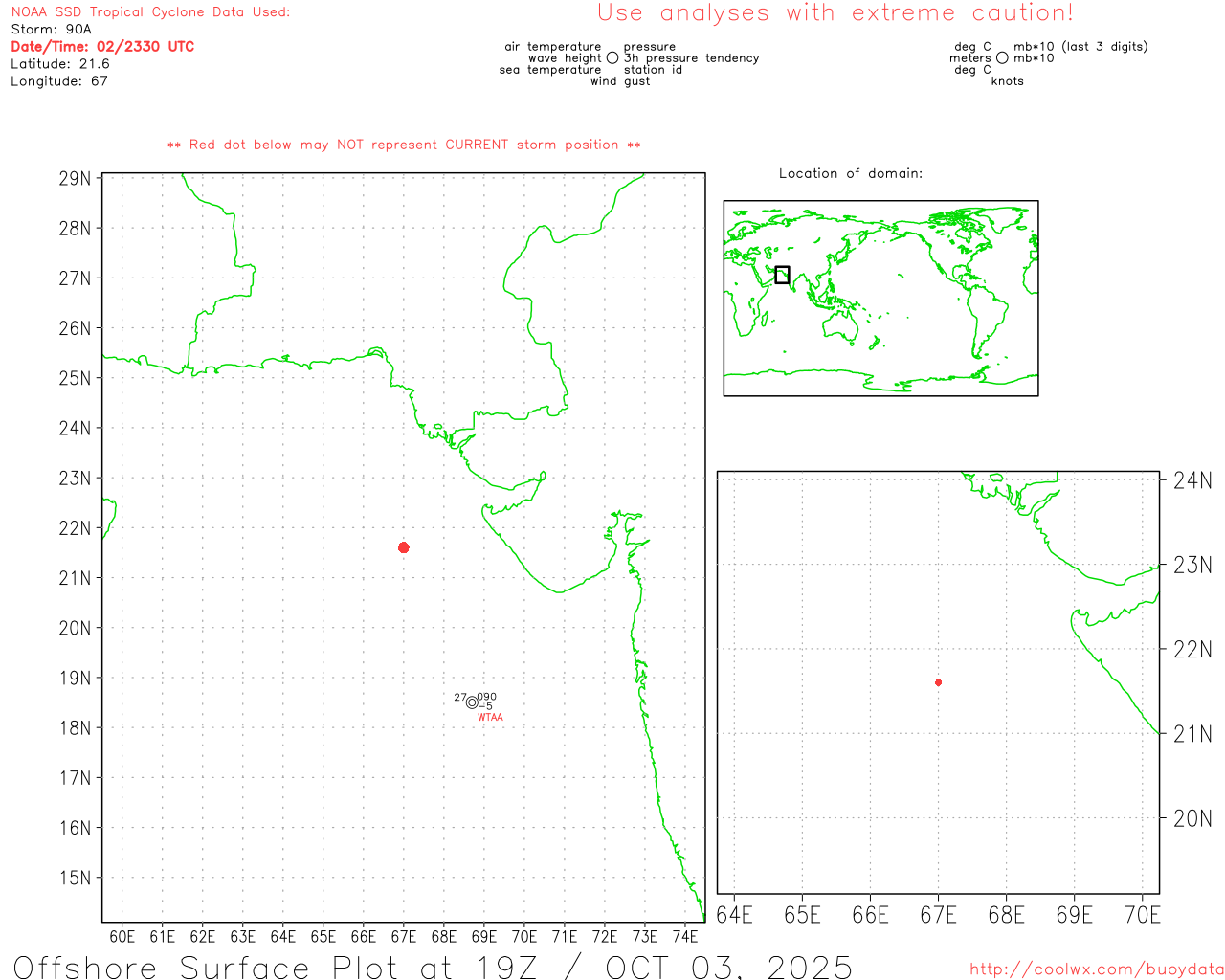Click the 'wind gust' legend label

620,81
